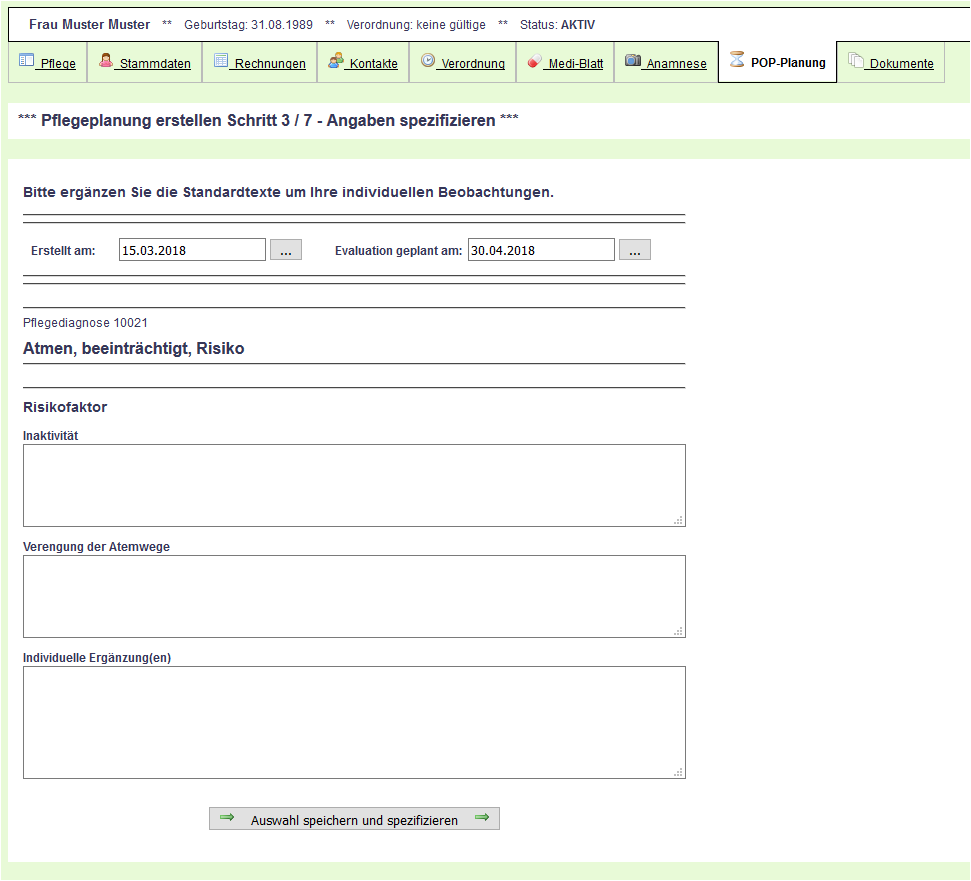This screenshot has width=971, height=881.
Task: Click into the Erstellt am date field
Action: (x=192, y=250)
